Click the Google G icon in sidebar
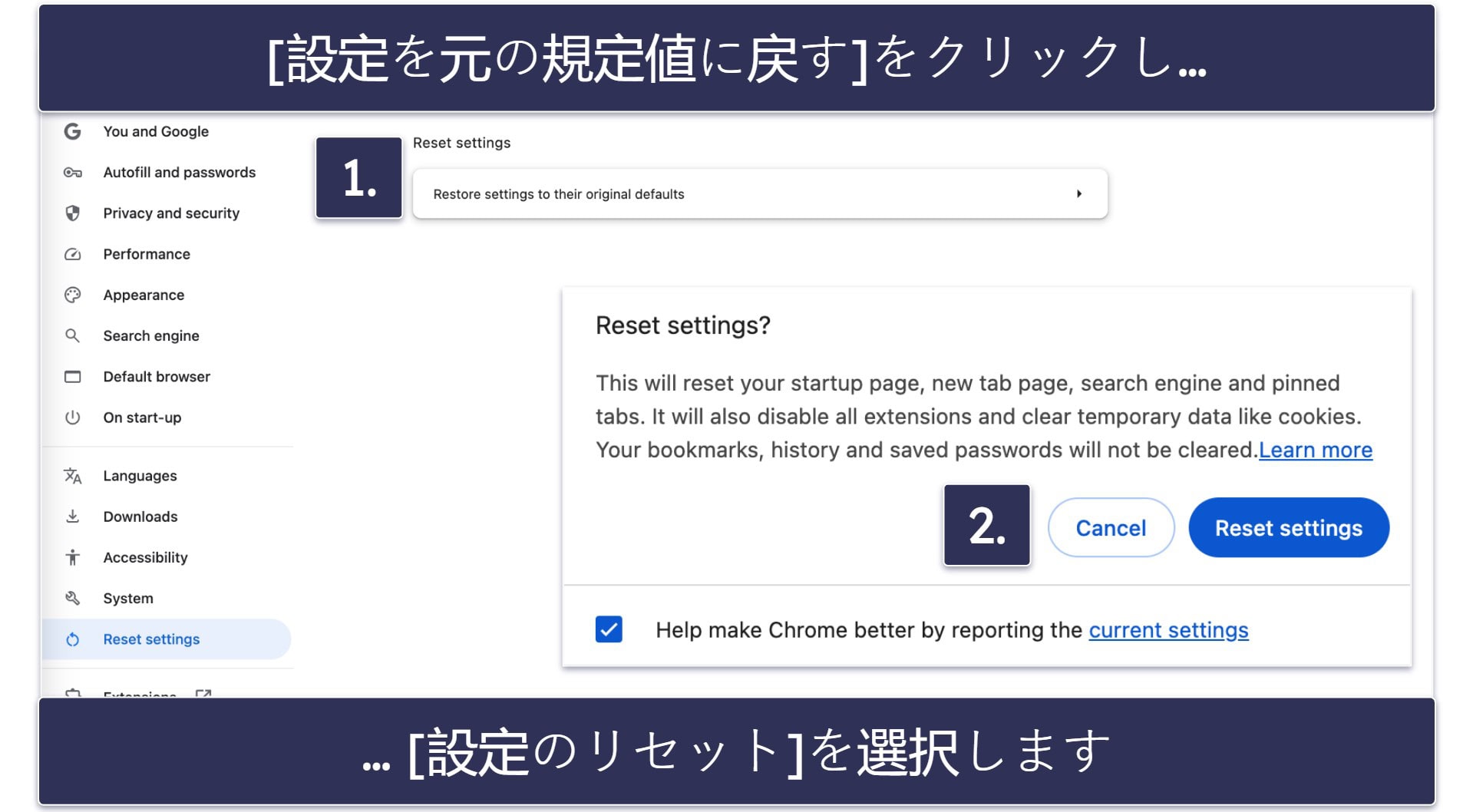Viewport: 1473px width, 812px height. click(72, 131)
